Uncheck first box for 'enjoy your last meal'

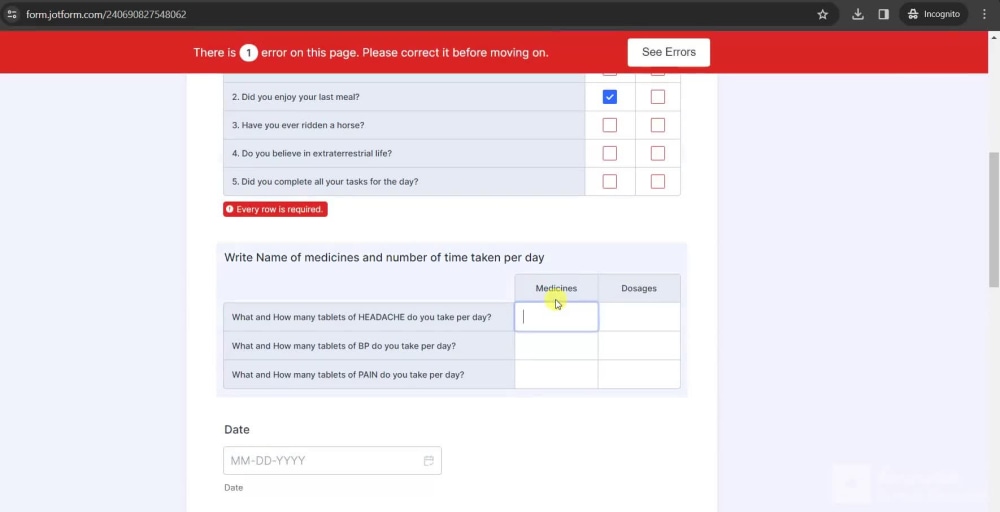tap(610, 97)
